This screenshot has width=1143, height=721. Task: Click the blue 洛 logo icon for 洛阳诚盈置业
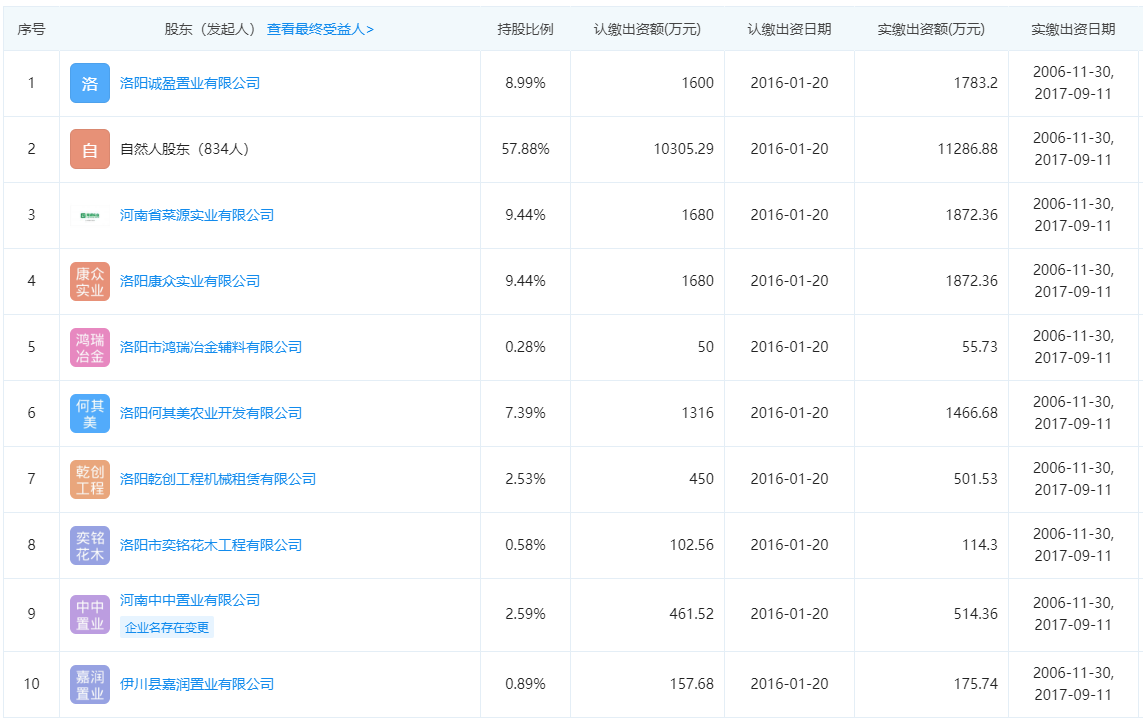pyautogui.click(x=90, y=83)
